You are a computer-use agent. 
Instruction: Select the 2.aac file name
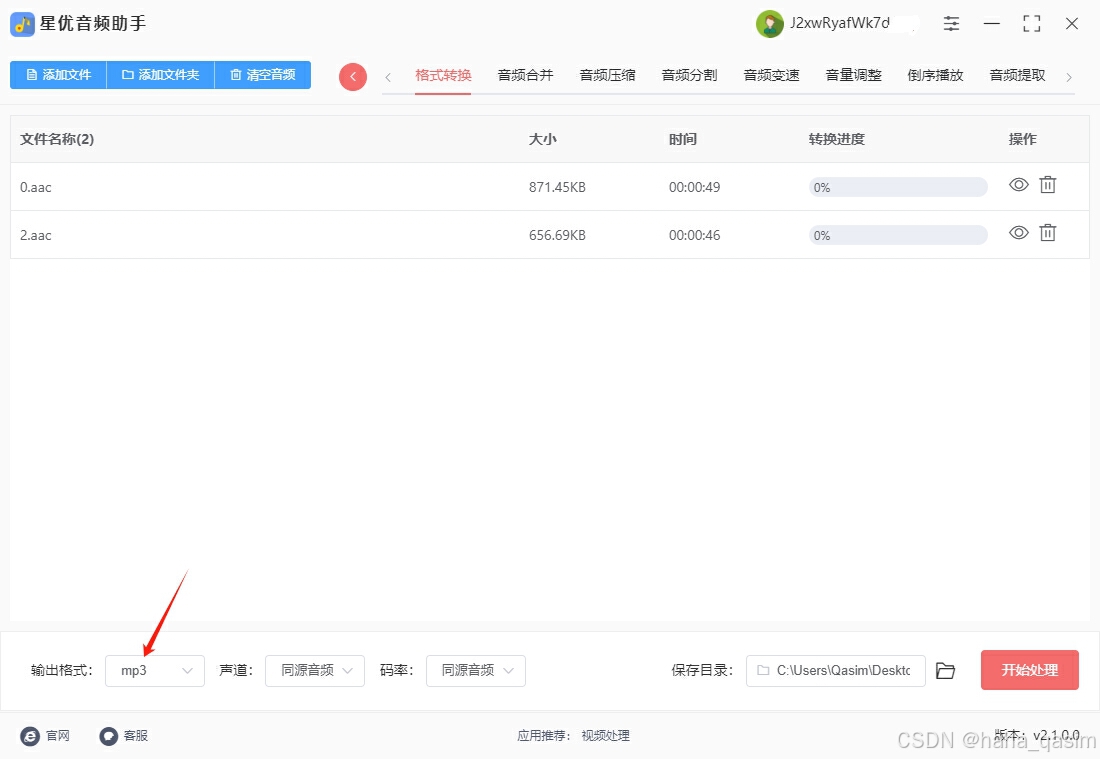(35, 235)
